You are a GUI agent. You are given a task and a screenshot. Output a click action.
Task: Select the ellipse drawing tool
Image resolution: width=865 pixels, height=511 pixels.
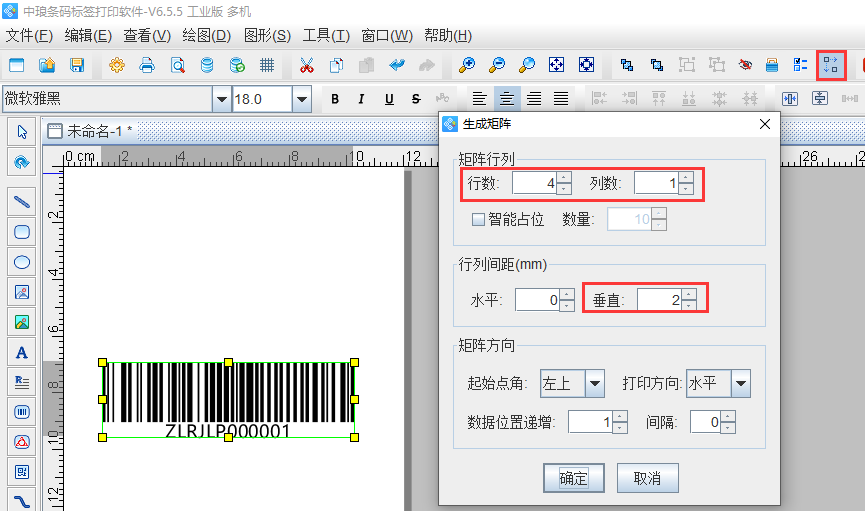point(22,262)
